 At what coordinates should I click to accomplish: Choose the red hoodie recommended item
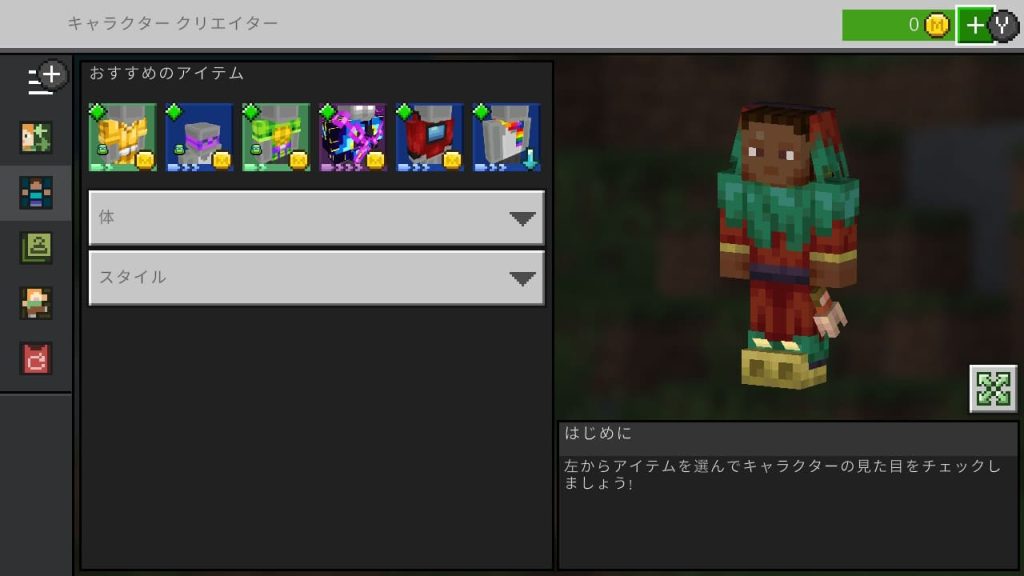pyautogui.click(x=429, y=137)
